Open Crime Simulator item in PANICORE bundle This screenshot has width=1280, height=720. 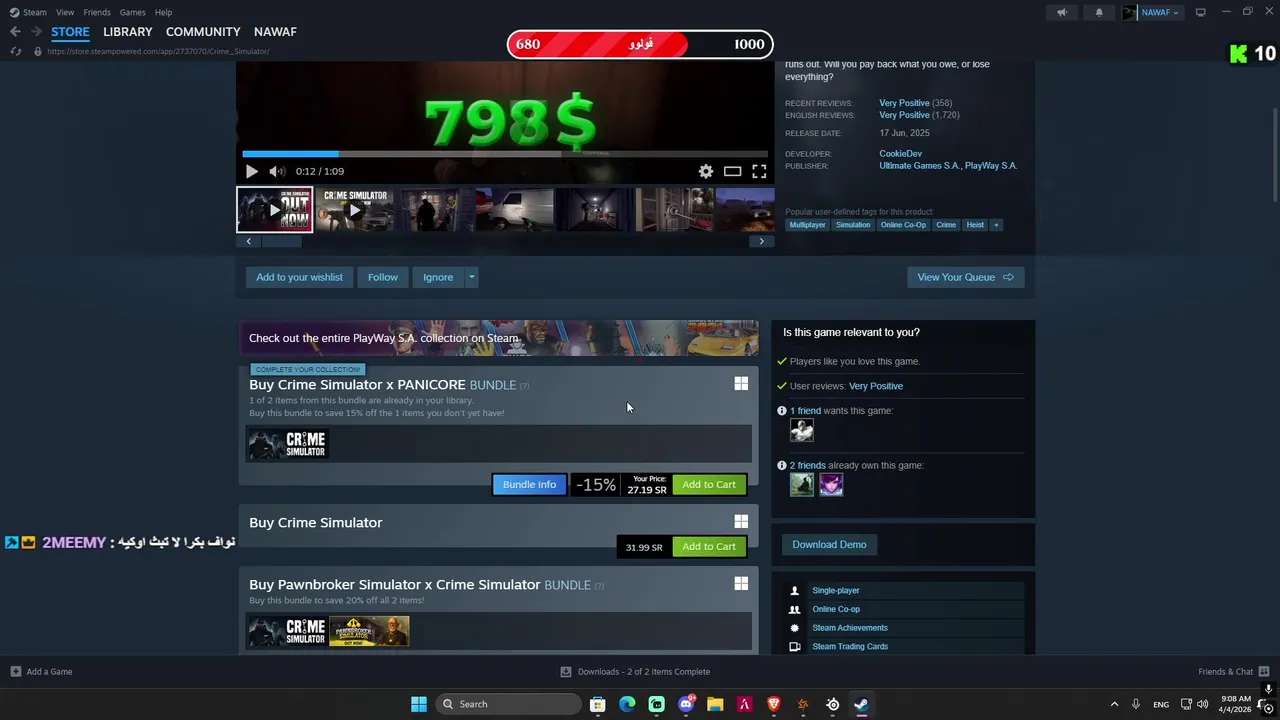288,444
